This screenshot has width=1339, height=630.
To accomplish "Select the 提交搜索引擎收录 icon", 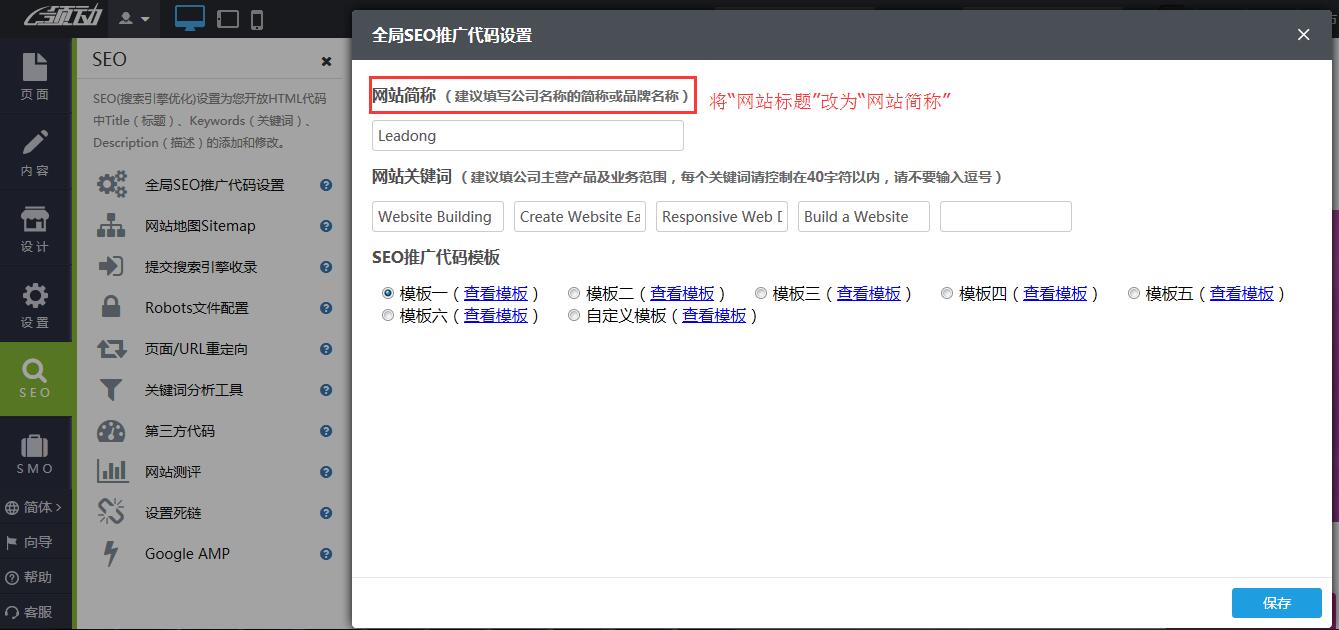I will tap(110, 266).
